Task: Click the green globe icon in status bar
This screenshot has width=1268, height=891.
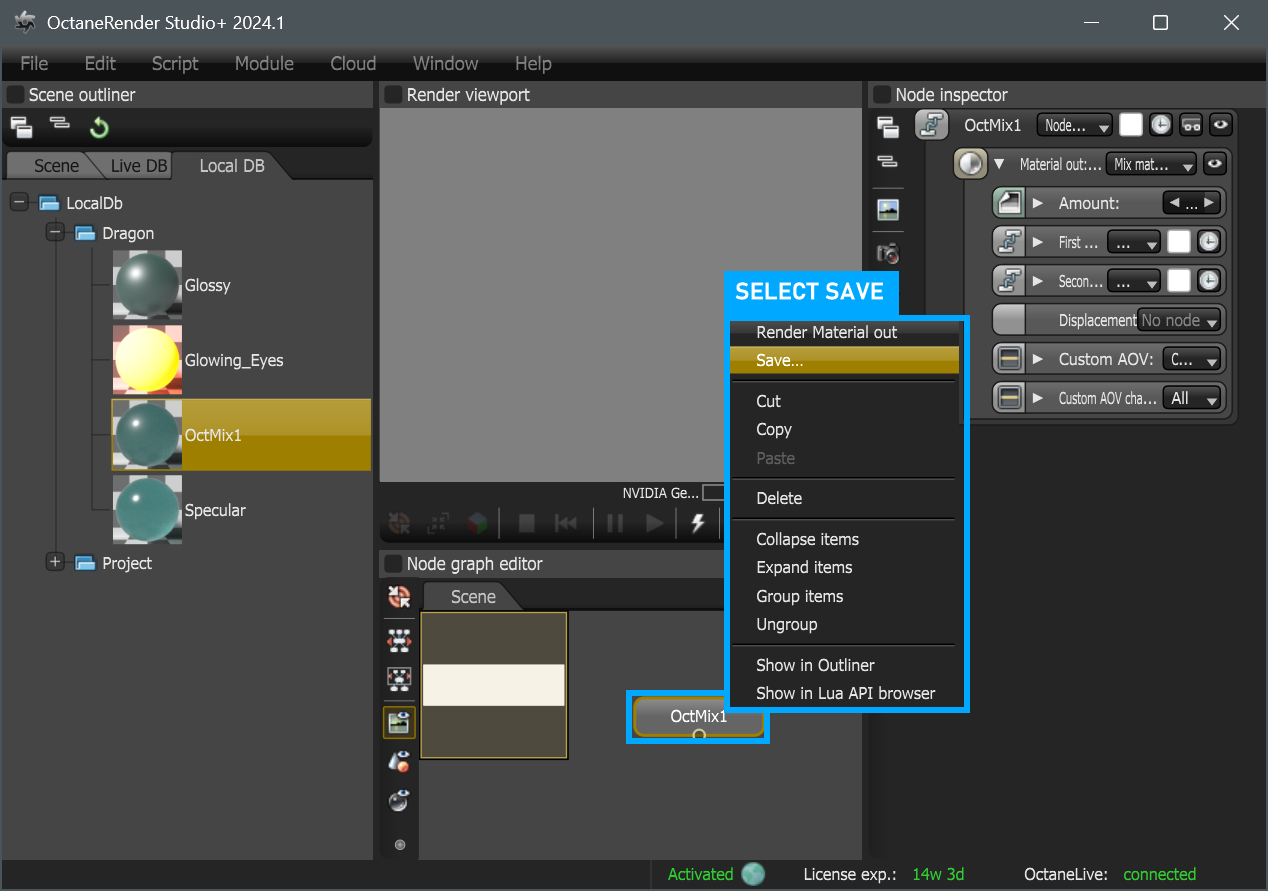Action: tap(753, 874)
